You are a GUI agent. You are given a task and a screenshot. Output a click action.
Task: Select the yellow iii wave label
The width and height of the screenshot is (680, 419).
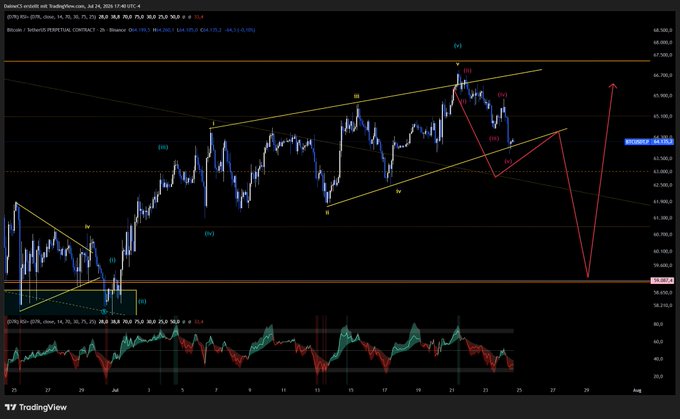(356, 96)
